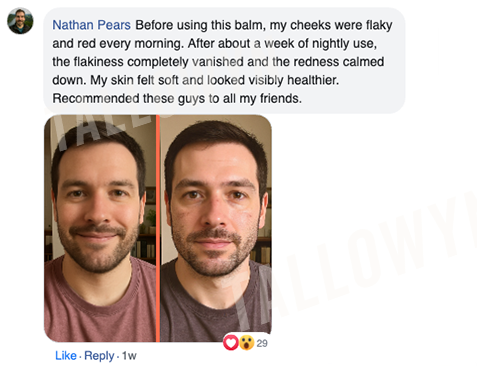The height and width of the screenshot is (366, 477).
Task: Open the left photo with maroon shirt
Action: coord(100,228)
